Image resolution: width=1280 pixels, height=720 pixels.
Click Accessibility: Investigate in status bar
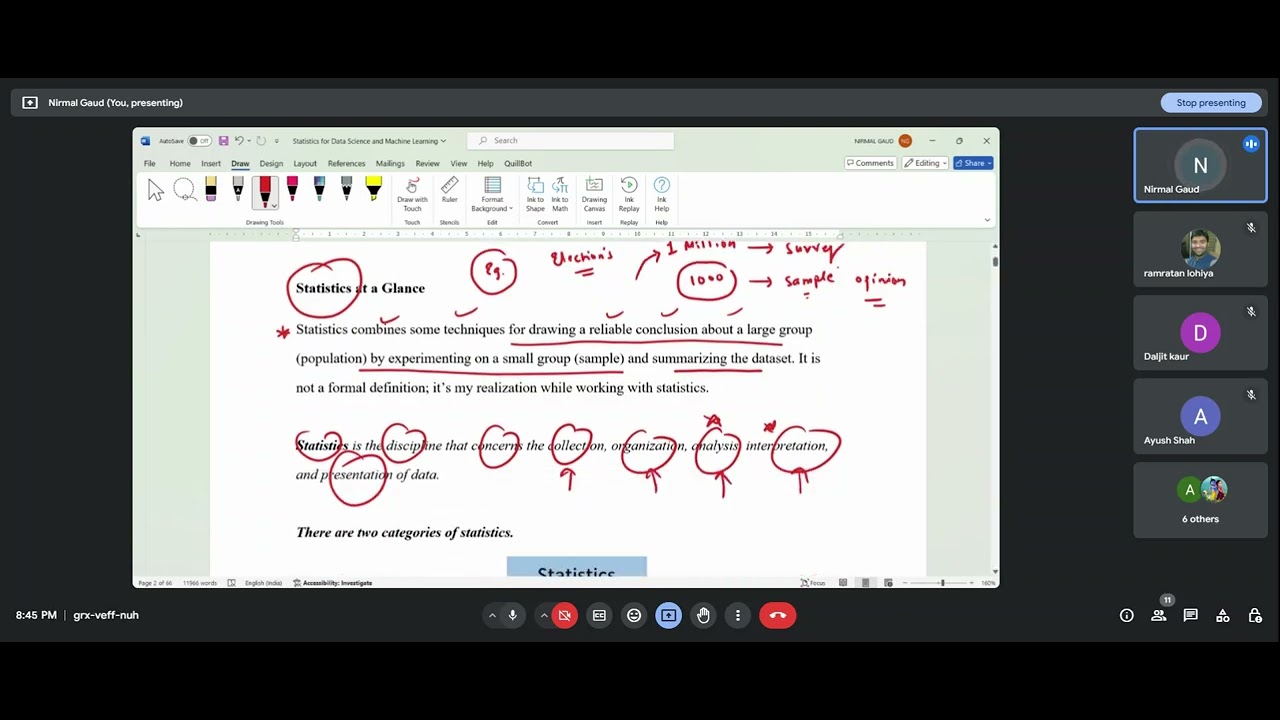coord(333,583)
